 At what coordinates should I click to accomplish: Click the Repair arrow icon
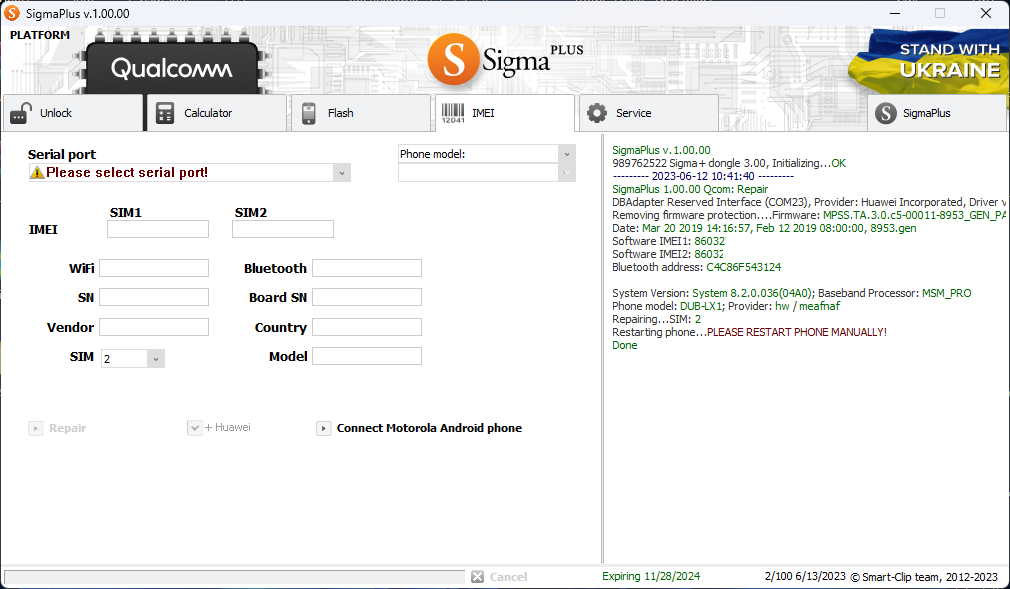coord(35,429)
